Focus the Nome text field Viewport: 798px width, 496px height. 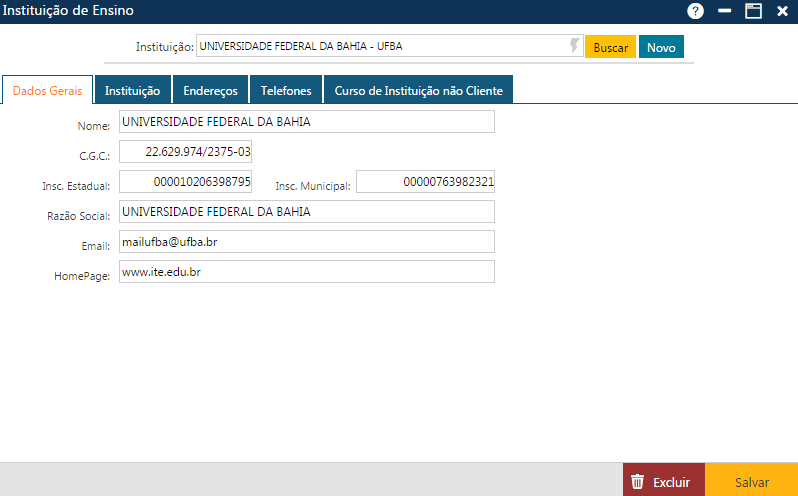pyautogui.click(x=306, y=122)
